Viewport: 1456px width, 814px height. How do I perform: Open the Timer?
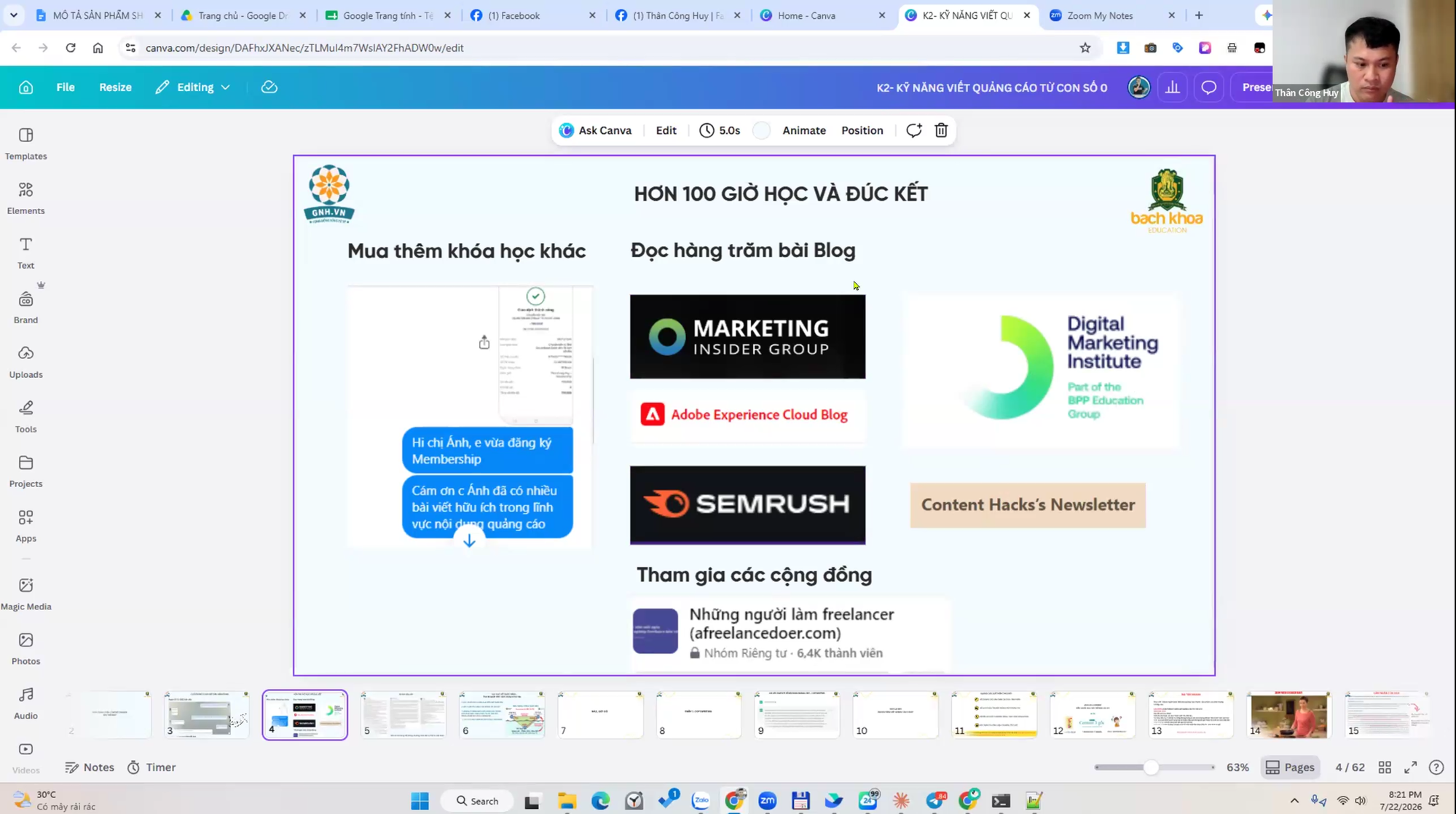151,767
